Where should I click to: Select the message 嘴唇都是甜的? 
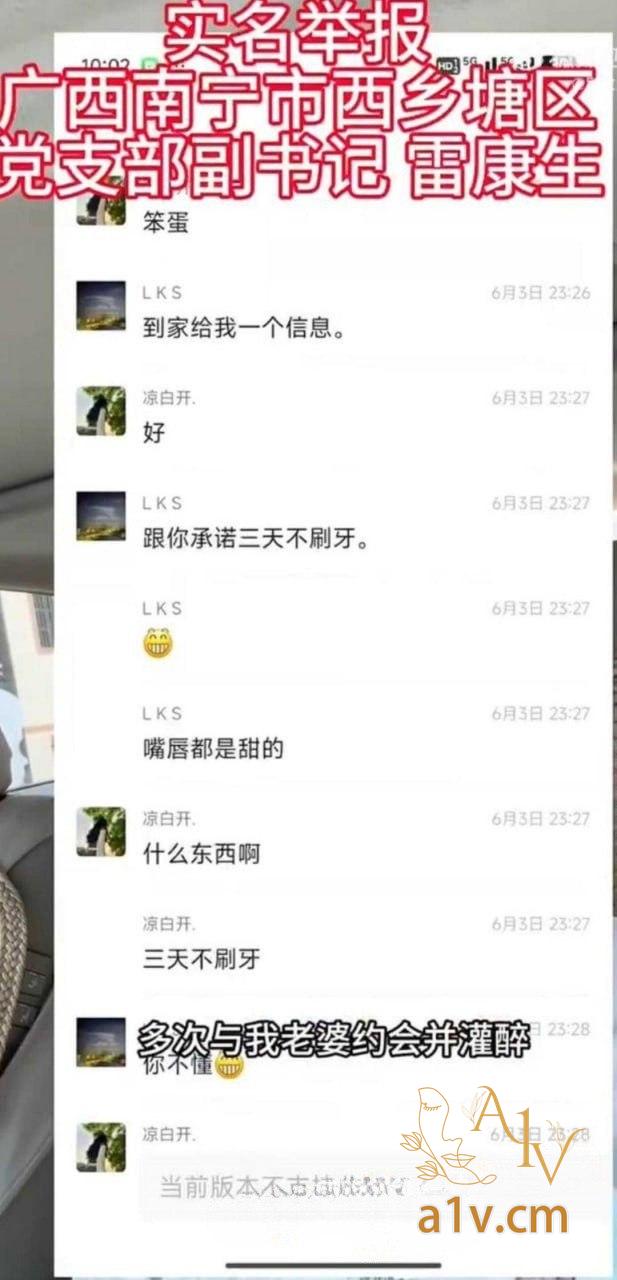213,749
